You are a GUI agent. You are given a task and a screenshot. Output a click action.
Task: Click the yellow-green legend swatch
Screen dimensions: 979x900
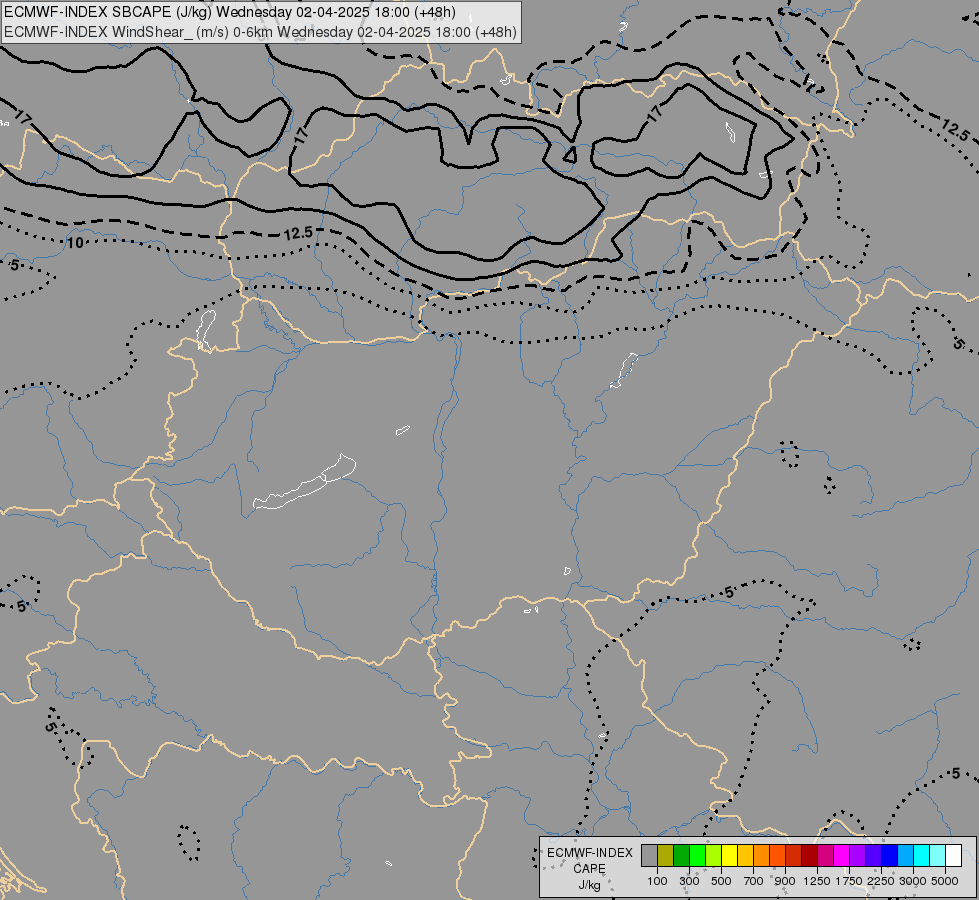714,855
